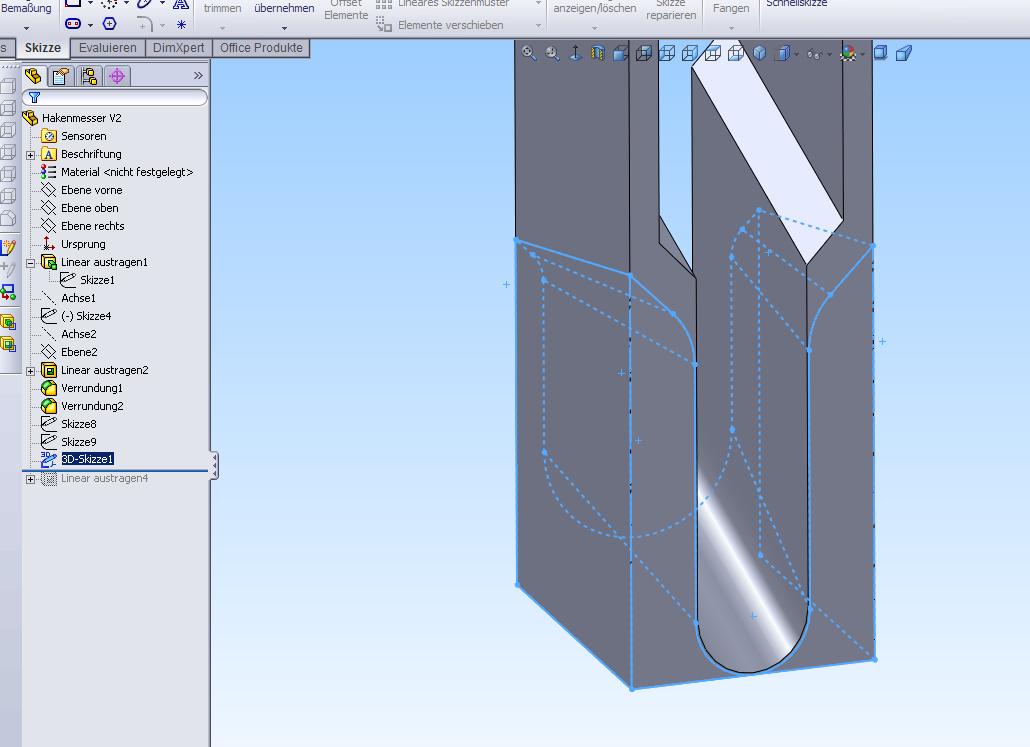
Task: Open the DimXpertManager crosshair tab
Action: click(x=117, y=76)
